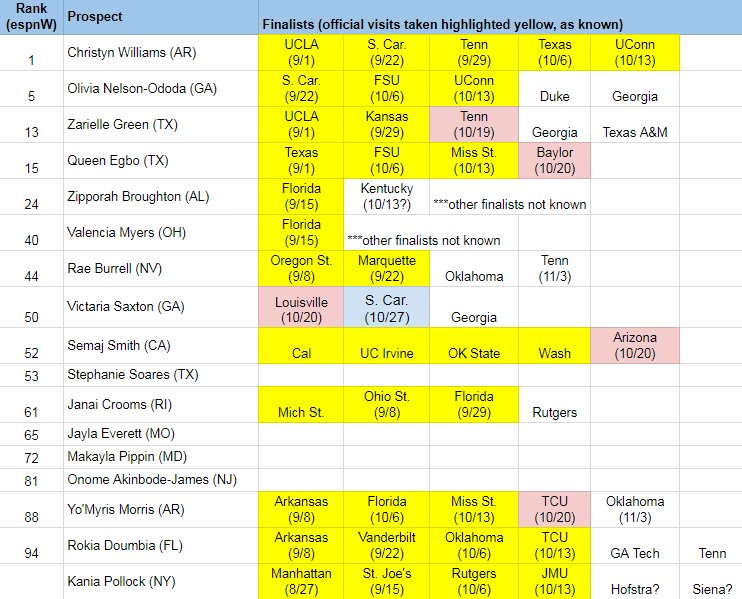Select OK State cell
Viewport: 742px width, 599px height.
click(x=474, y=345)
